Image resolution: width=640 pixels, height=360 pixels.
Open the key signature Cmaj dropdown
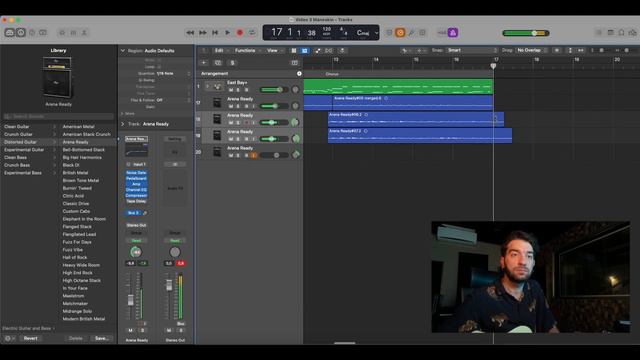pos(367,33)
